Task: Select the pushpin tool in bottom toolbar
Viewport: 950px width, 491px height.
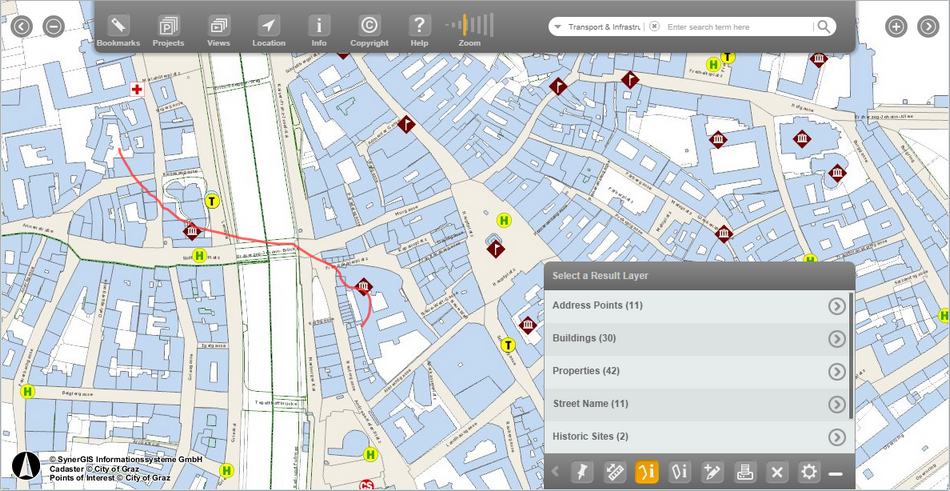Action: [x=583, y=472]
